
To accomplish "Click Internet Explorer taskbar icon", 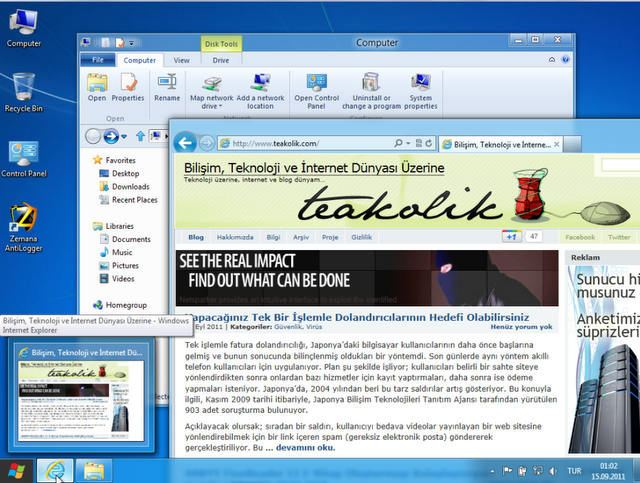I will pyautogui.click(x=55, y=471).
